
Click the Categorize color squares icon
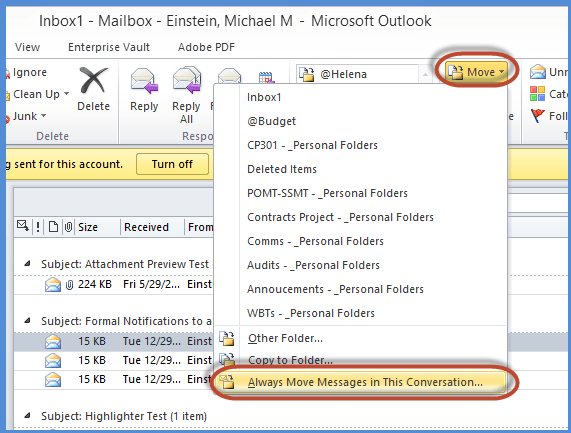537,94
